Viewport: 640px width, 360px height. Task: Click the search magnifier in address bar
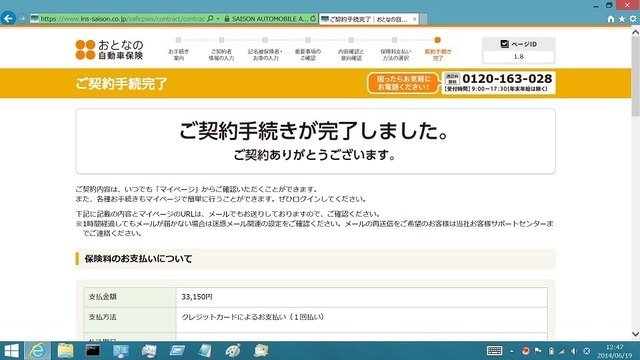210,18
